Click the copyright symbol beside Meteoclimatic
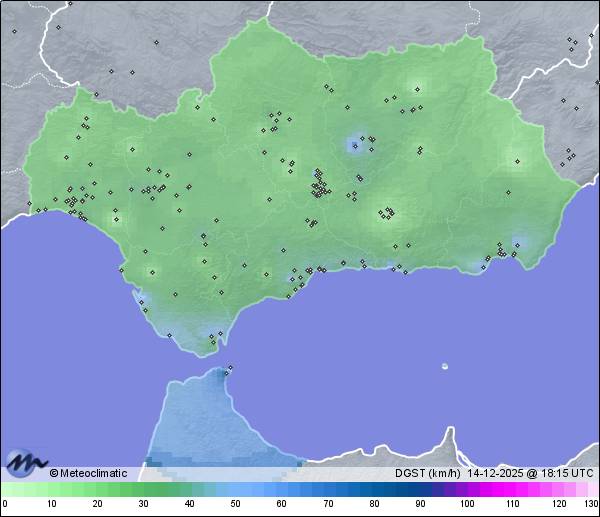 (54, 473)
